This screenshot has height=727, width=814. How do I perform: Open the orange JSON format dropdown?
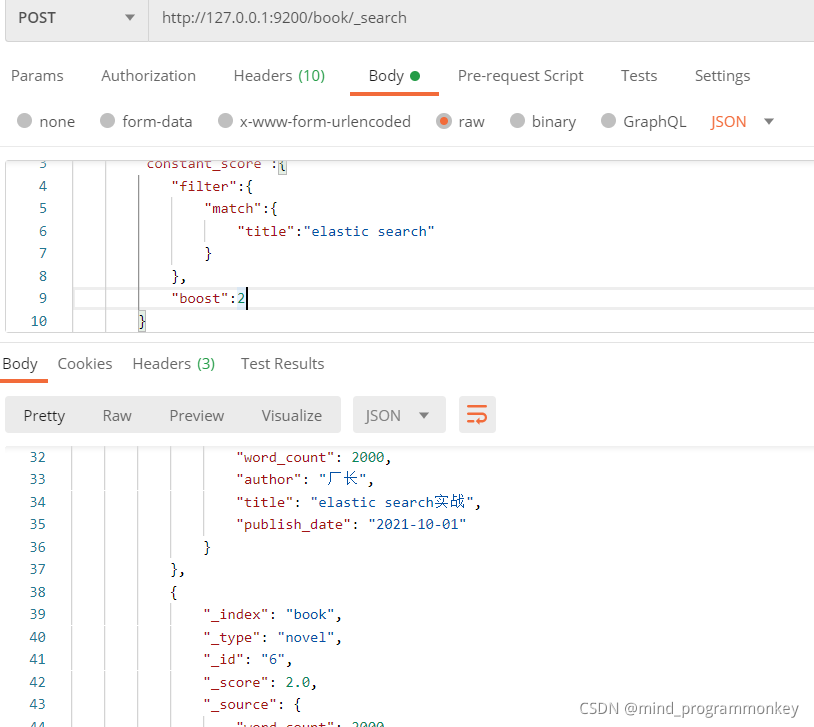coord(742,122)
